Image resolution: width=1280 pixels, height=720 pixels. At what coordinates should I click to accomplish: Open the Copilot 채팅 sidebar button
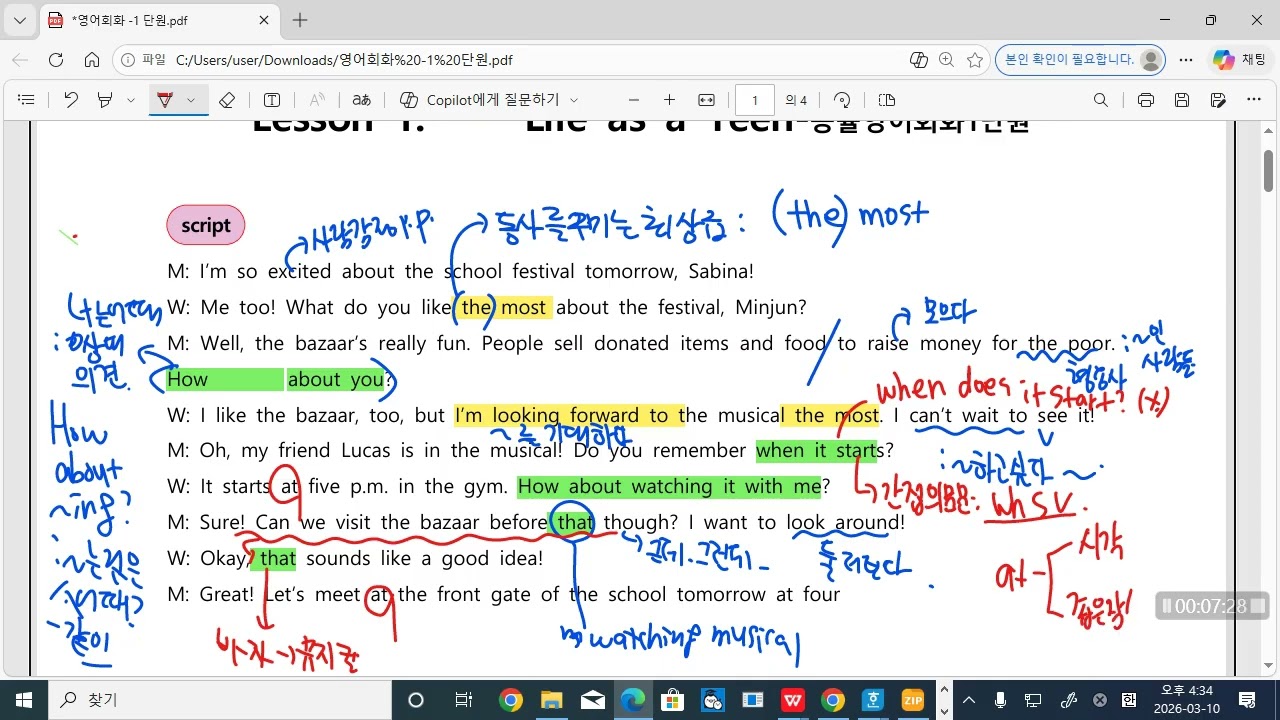click(x=1238, y=60)
